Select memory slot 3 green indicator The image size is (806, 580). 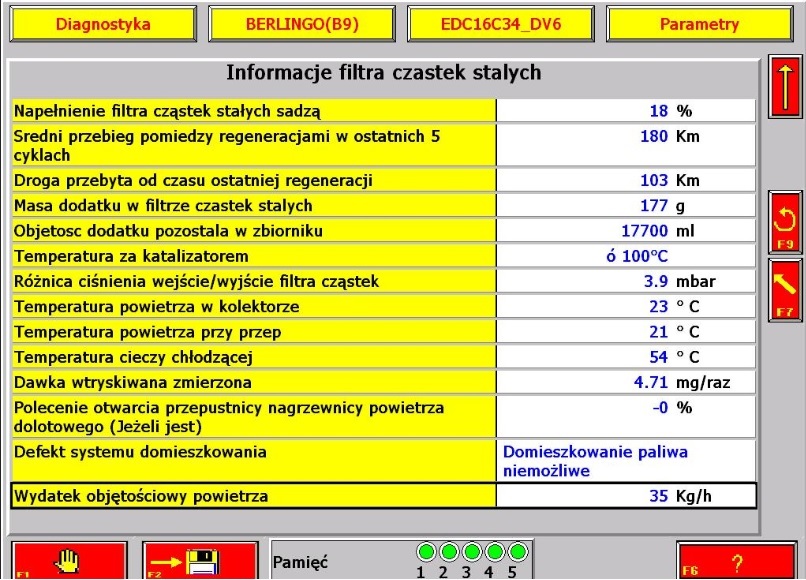(472, 553)
